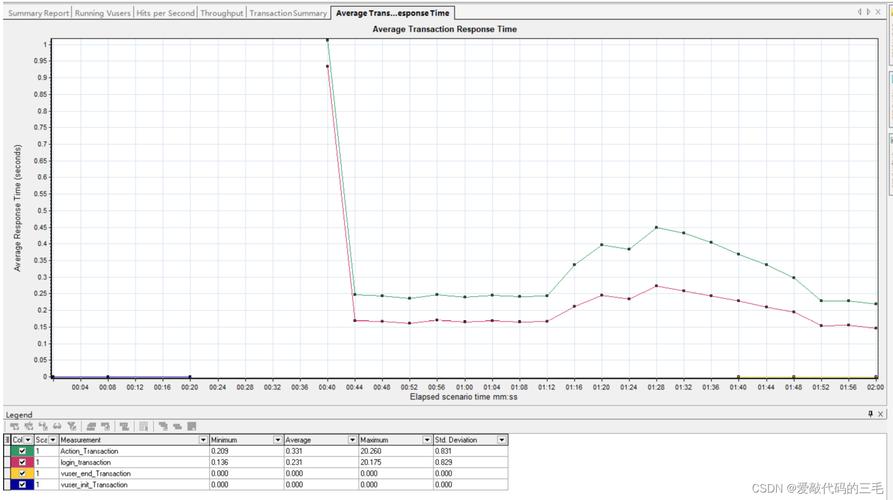Expand the Std. Deviation column dropdown
The width and height of the screenshot is (893, 500).
[x=502, y=440]
